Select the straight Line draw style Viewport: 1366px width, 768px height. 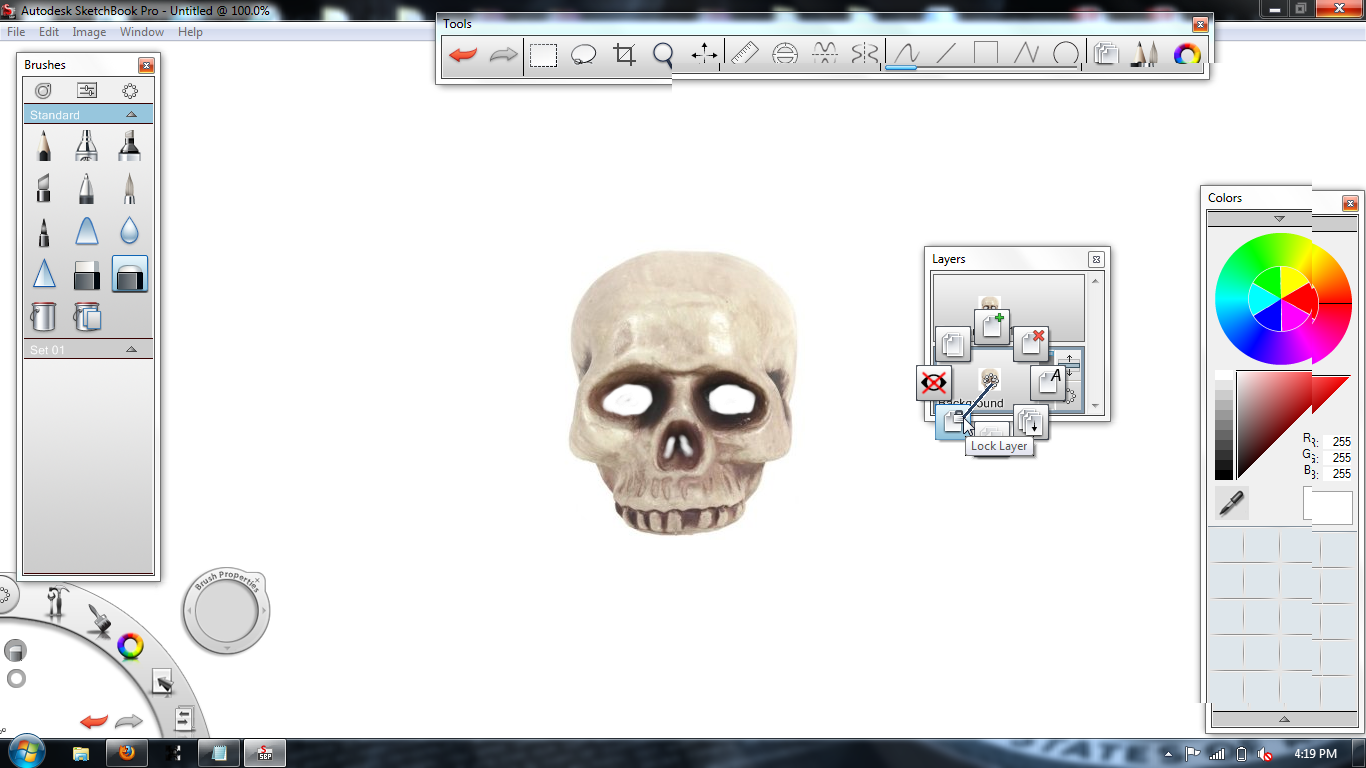pos(946,55)
